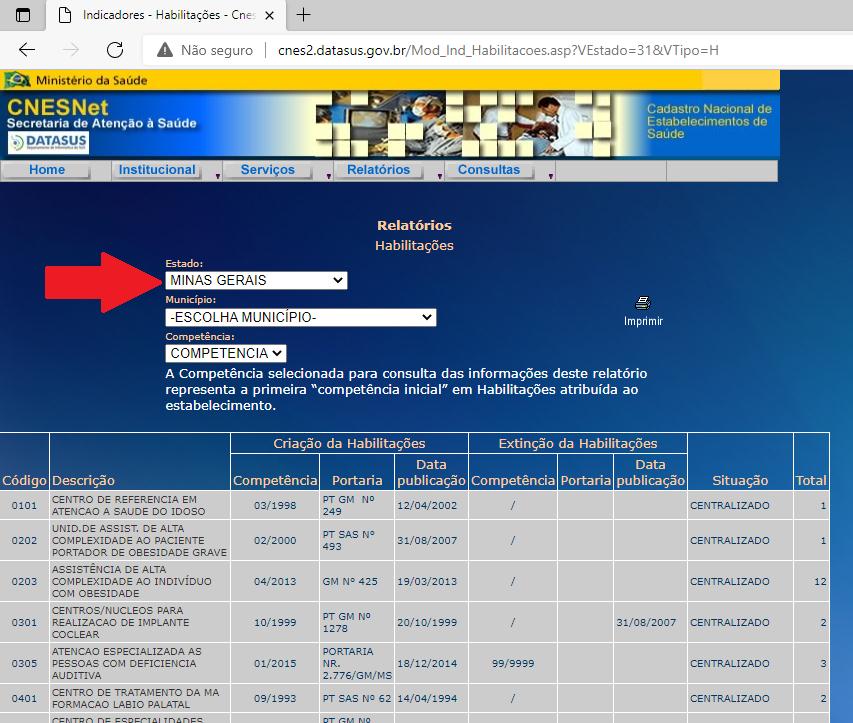Click code 0305 in the table
Screen dimensions: 853x723
[24, 664]
